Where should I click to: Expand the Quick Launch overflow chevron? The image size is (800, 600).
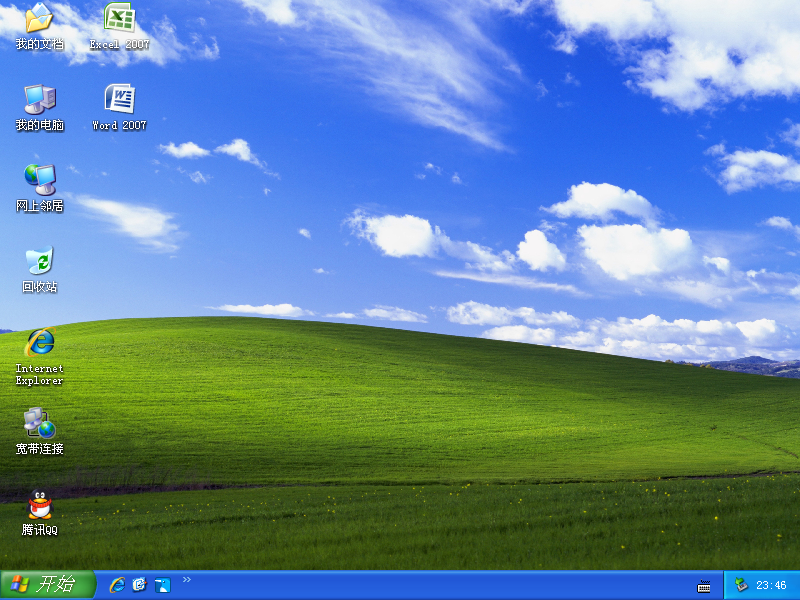click(187, 580)
